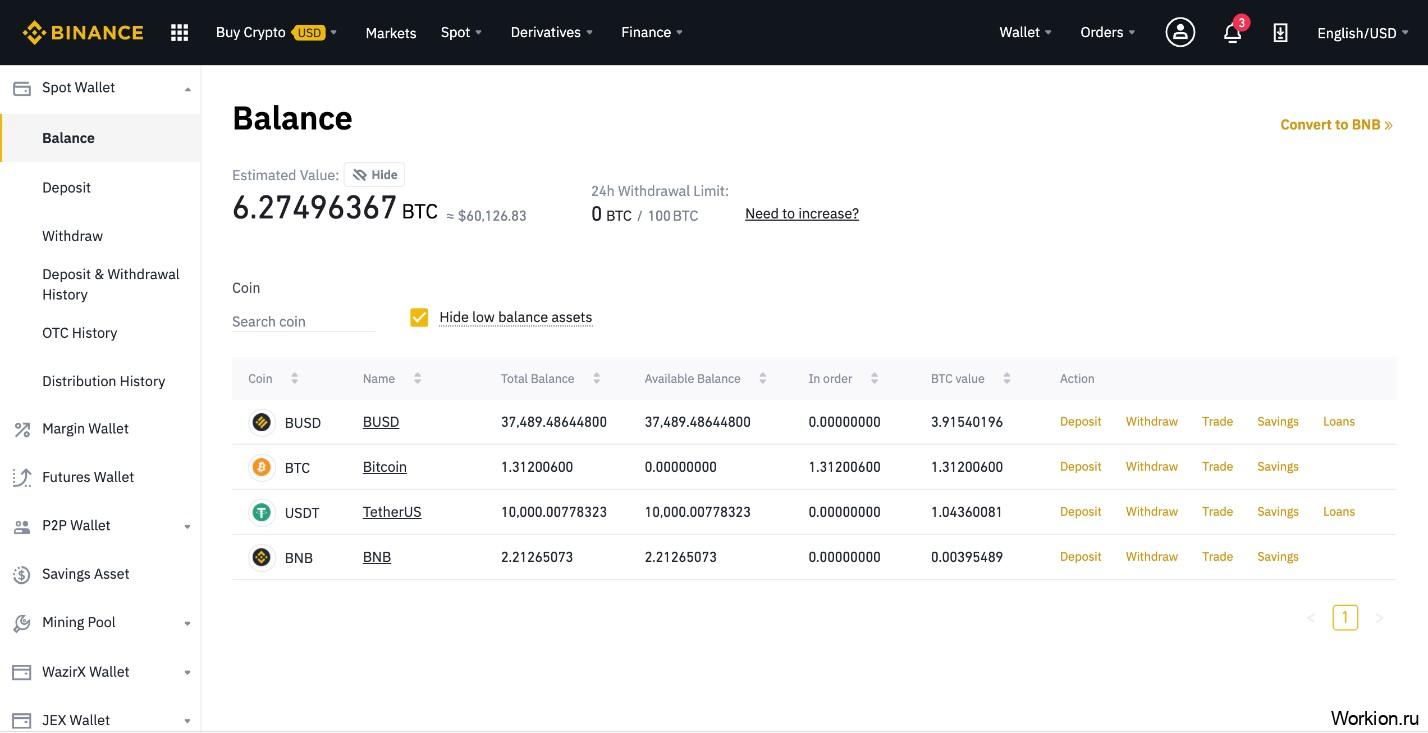
Task: Click Convert to BNB link
Action: point(1336,125)
